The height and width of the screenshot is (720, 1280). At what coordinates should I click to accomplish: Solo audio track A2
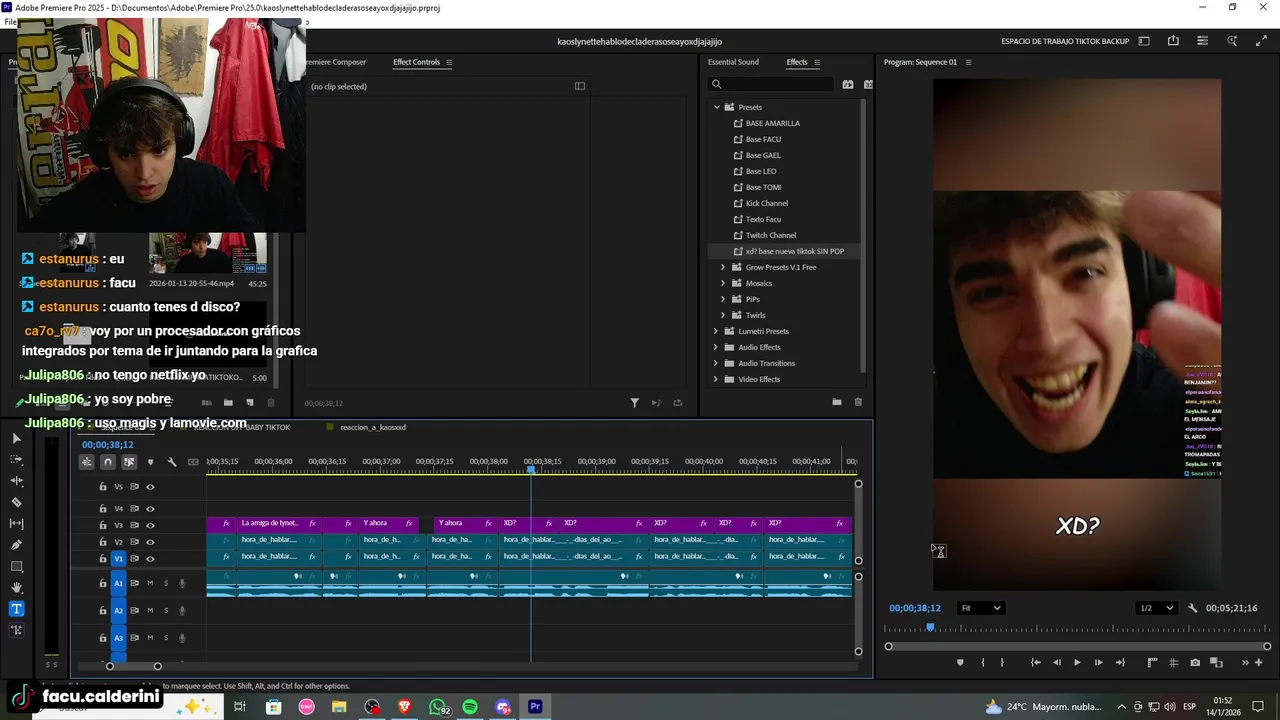(x=166, y=610)
